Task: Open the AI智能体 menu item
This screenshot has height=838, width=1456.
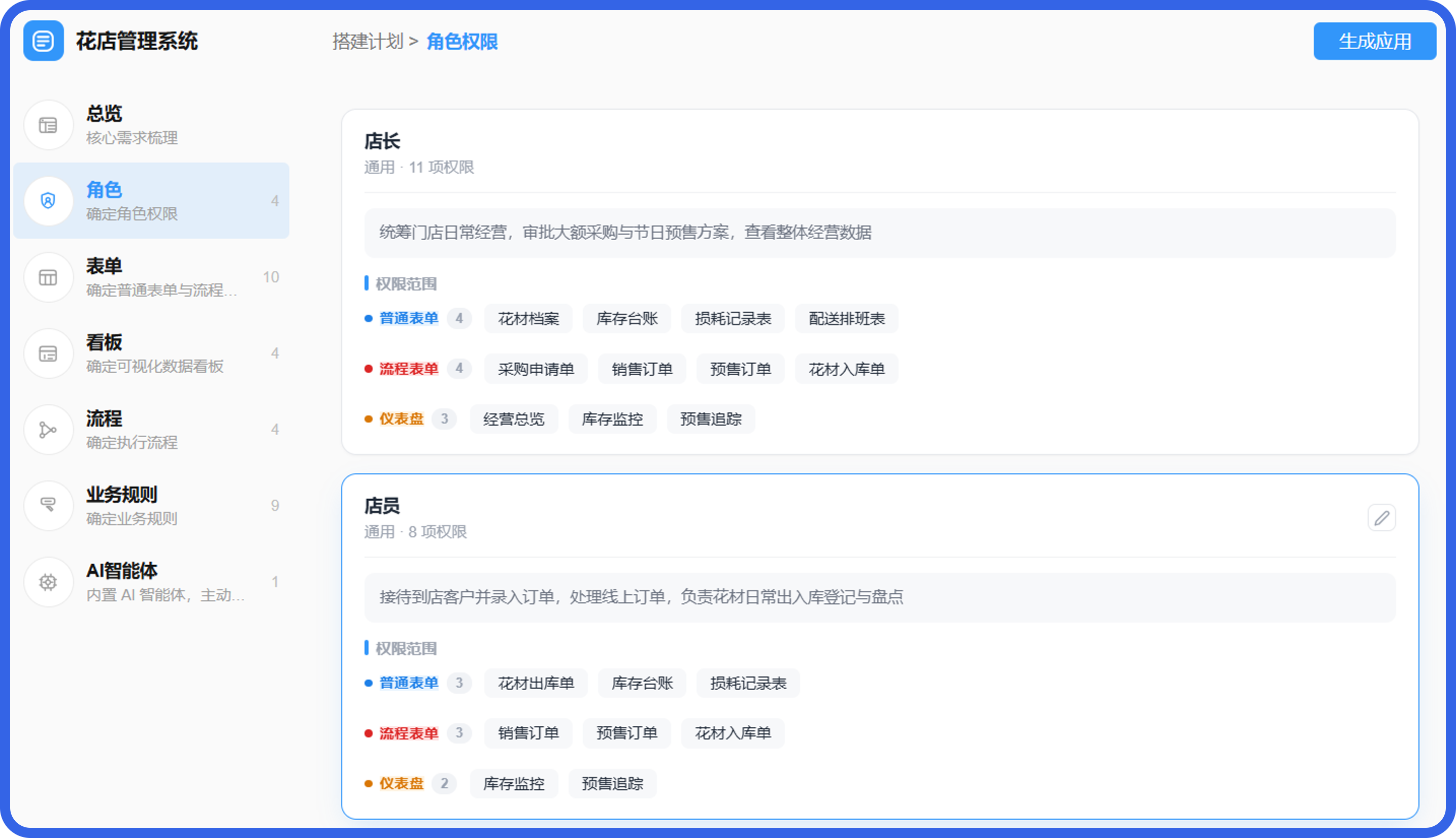Action: [x=151, y=583]
